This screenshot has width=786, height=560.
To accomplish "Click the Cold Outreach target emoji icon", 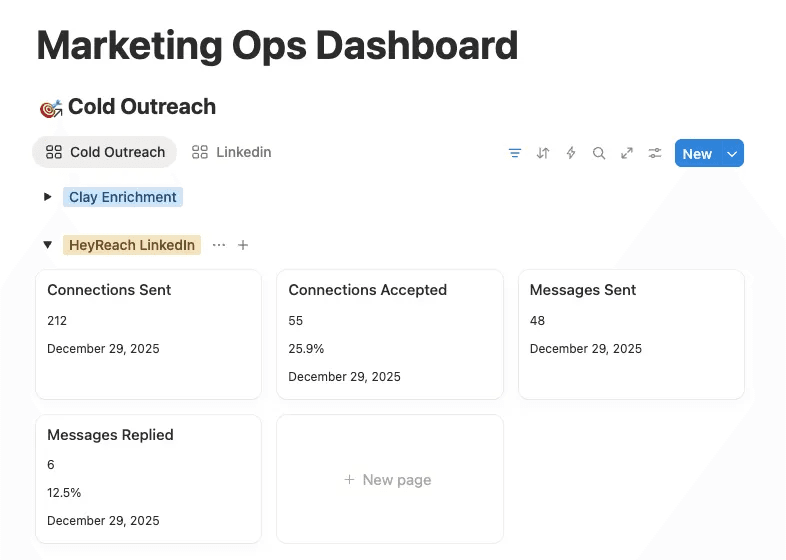I will coord(50,108).
